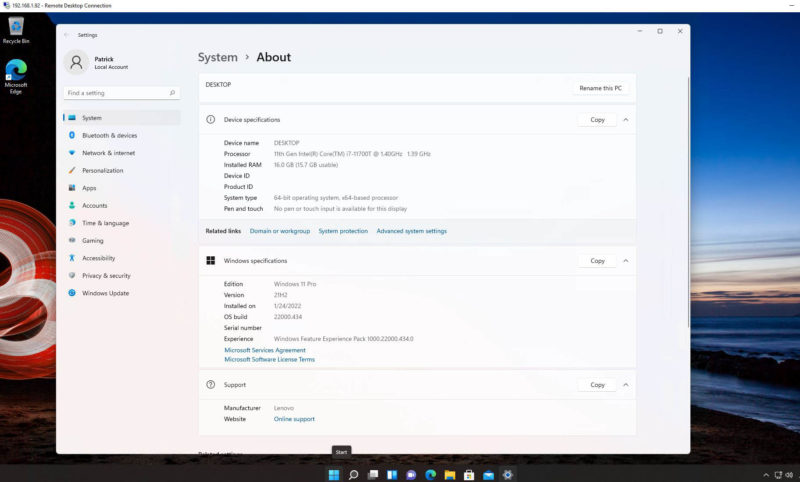Open File Explorer from the taskbar
The image size is (800, 482).
[x=450, y=474]
